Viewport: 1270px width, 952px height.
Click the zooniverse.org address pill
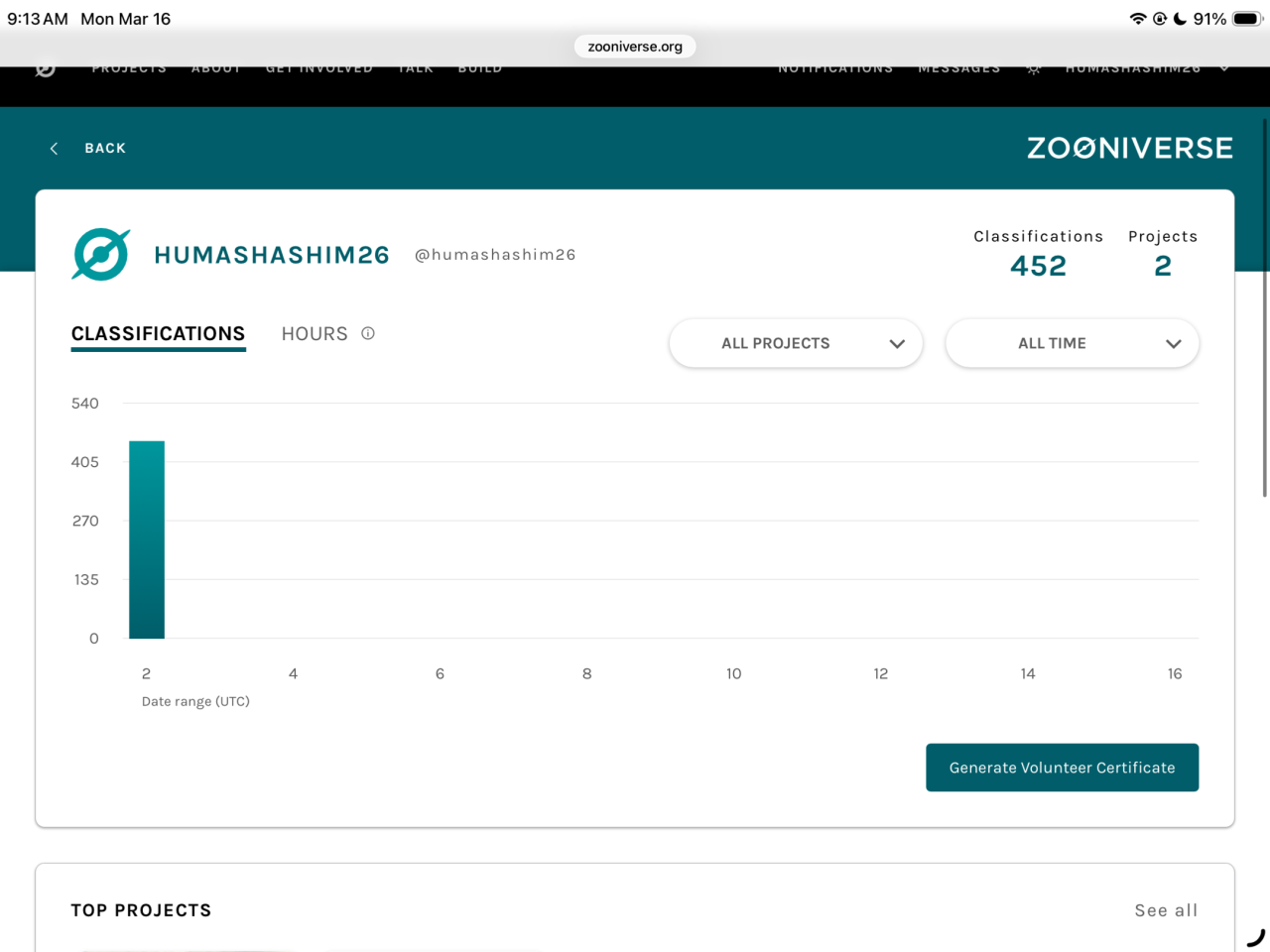635,47
